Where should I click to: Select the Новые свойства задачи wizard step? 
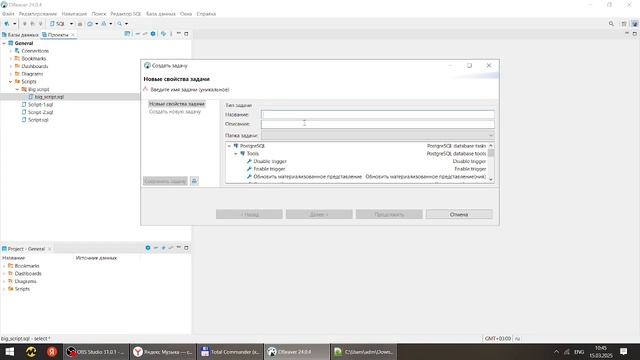(177, 104)
